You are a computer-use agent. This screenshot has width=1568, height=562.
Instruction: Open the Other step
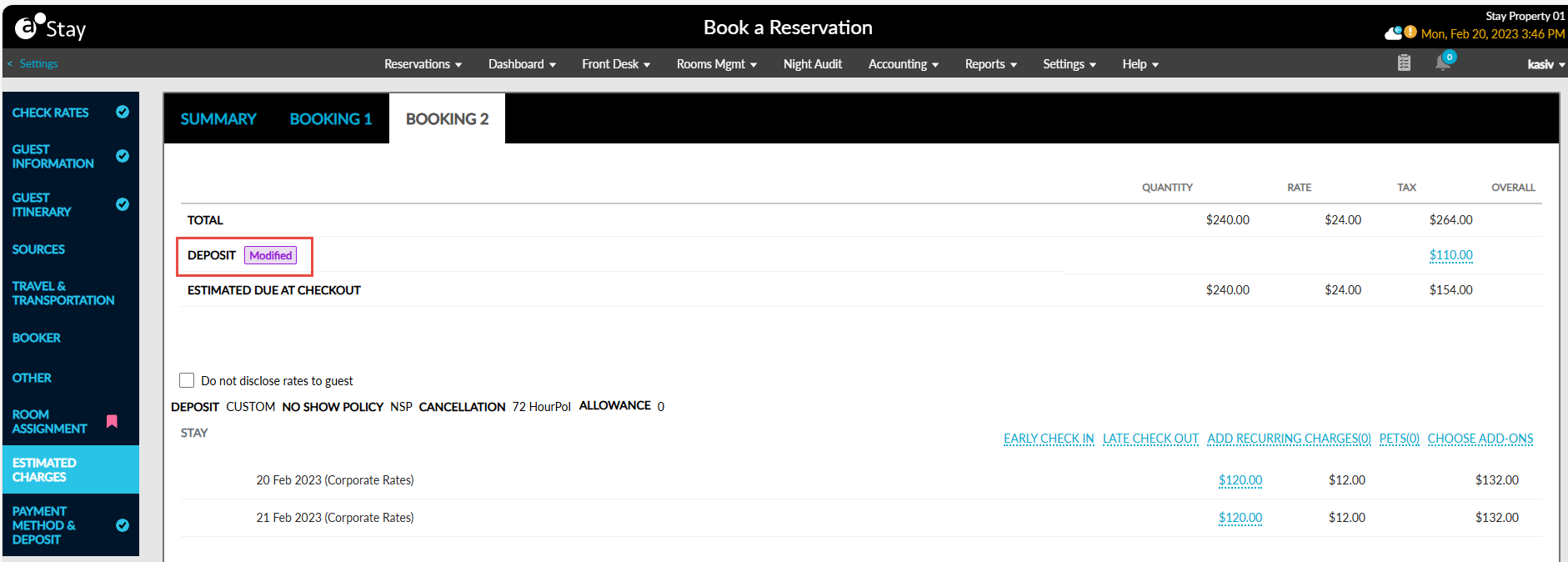pos(32,378)
